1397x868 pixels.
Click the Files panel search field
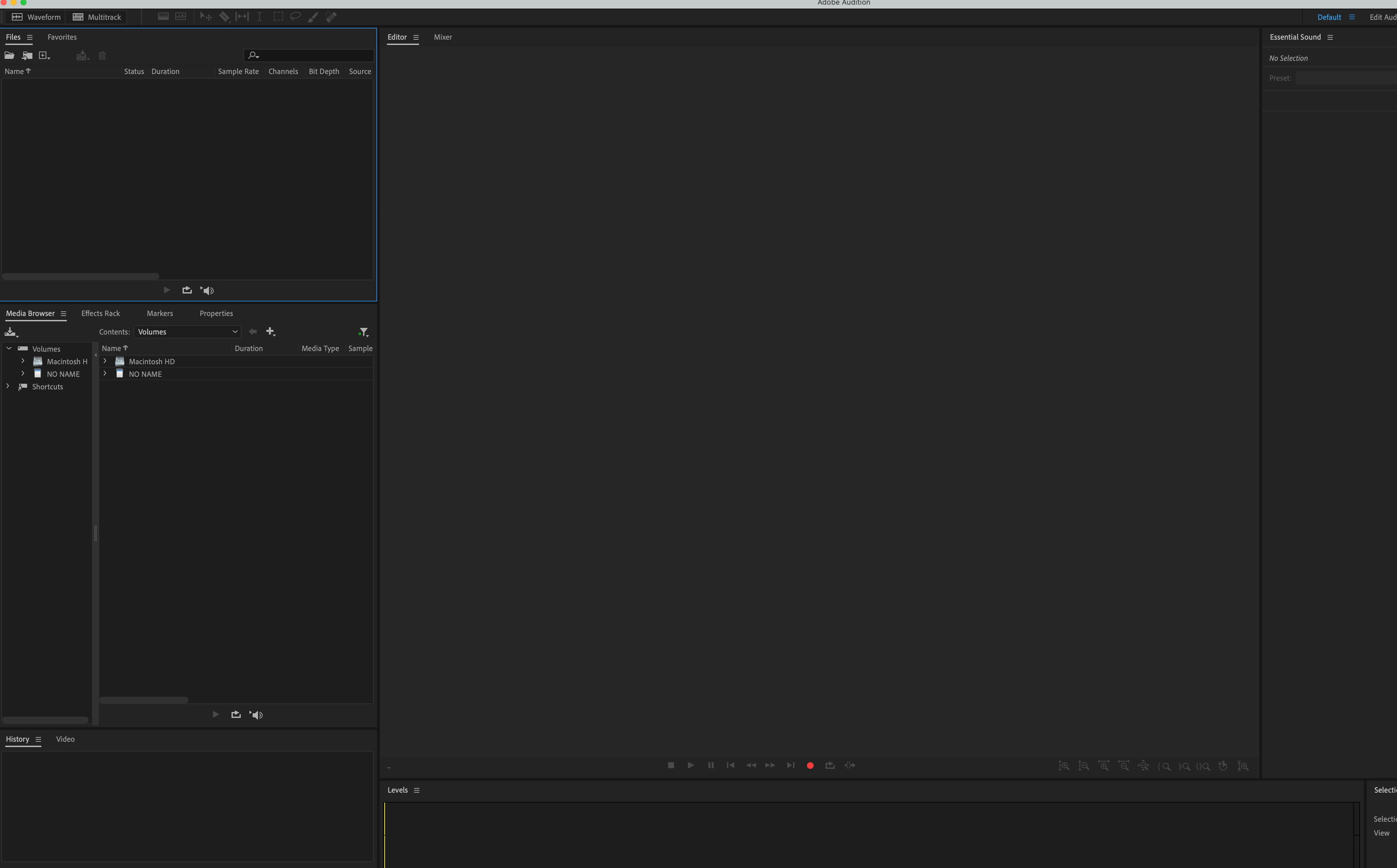[x=316, y=56]
